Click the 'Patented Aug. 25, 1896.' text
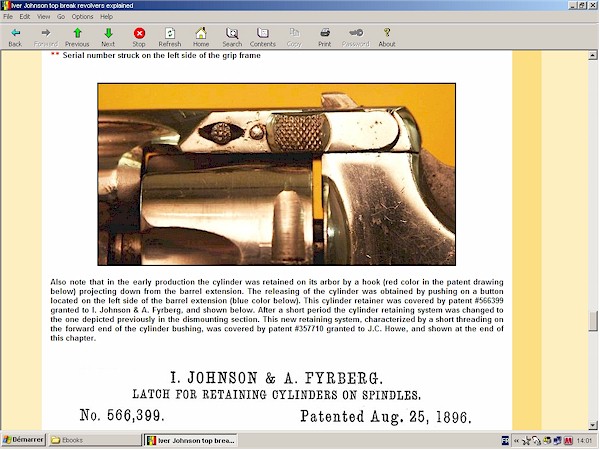 click(385, 416)
